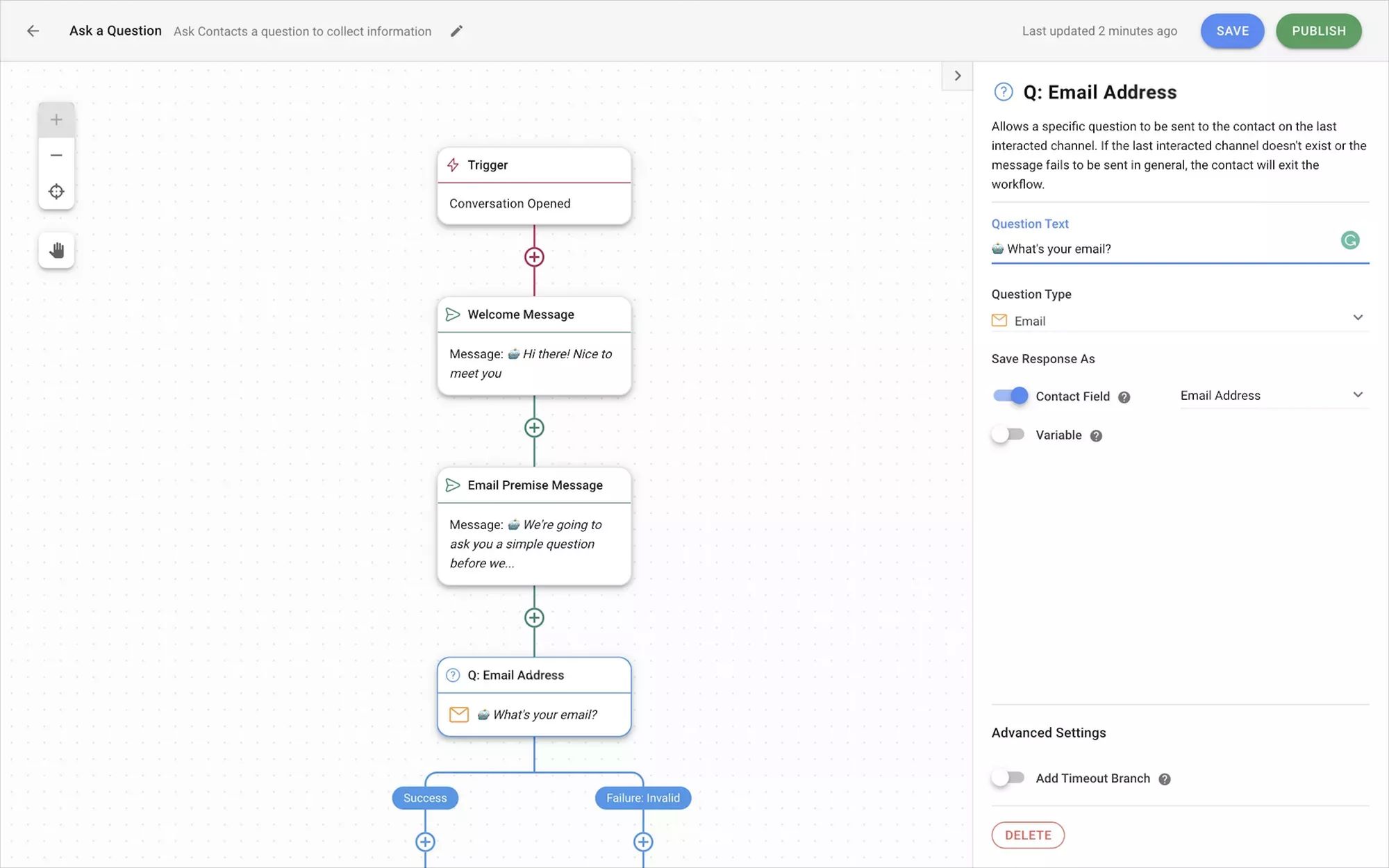Click the pencil edit icon next to workflow title
This screenshot has height=868, width=1389.
pos(455,31)
